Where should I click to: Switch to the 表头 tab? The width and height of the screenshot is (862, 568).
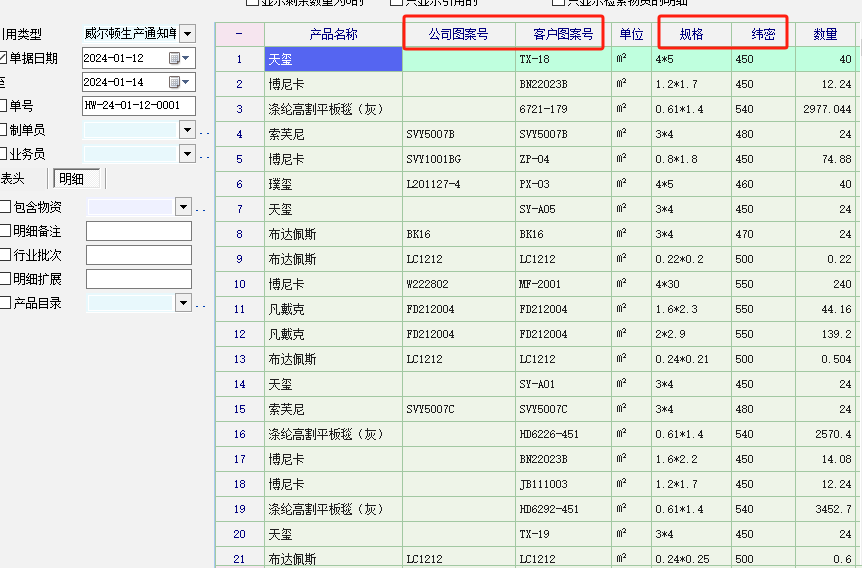pyautogui.click(x=14, y=179)
